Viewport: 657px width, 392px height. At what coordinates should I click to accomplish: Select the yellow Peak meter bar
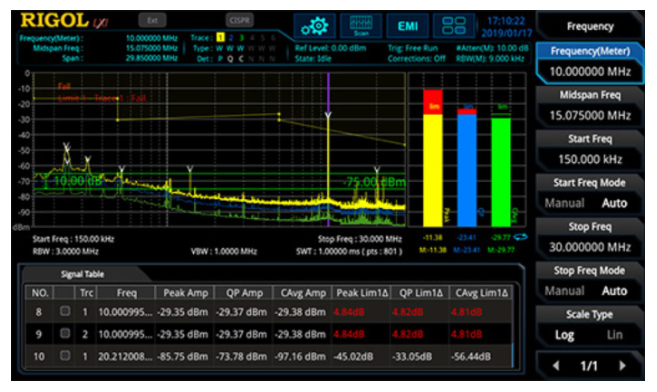(x=433, y=158)
